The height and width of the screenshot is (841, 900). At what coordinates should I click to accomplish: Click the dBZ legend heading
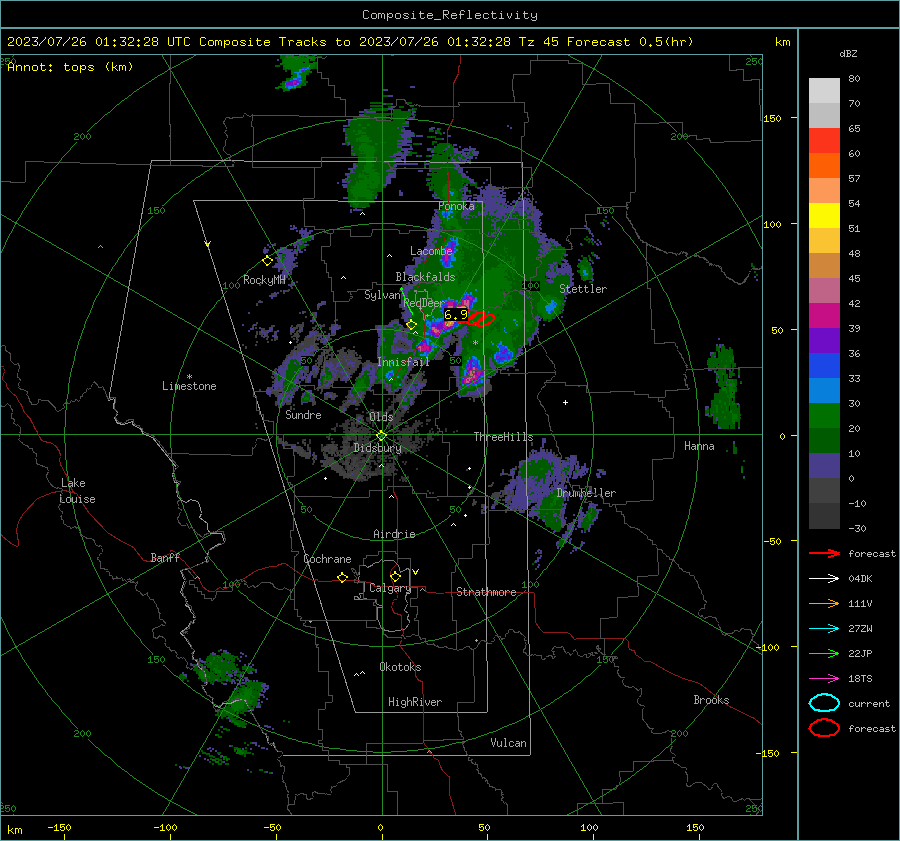[848, 53]
